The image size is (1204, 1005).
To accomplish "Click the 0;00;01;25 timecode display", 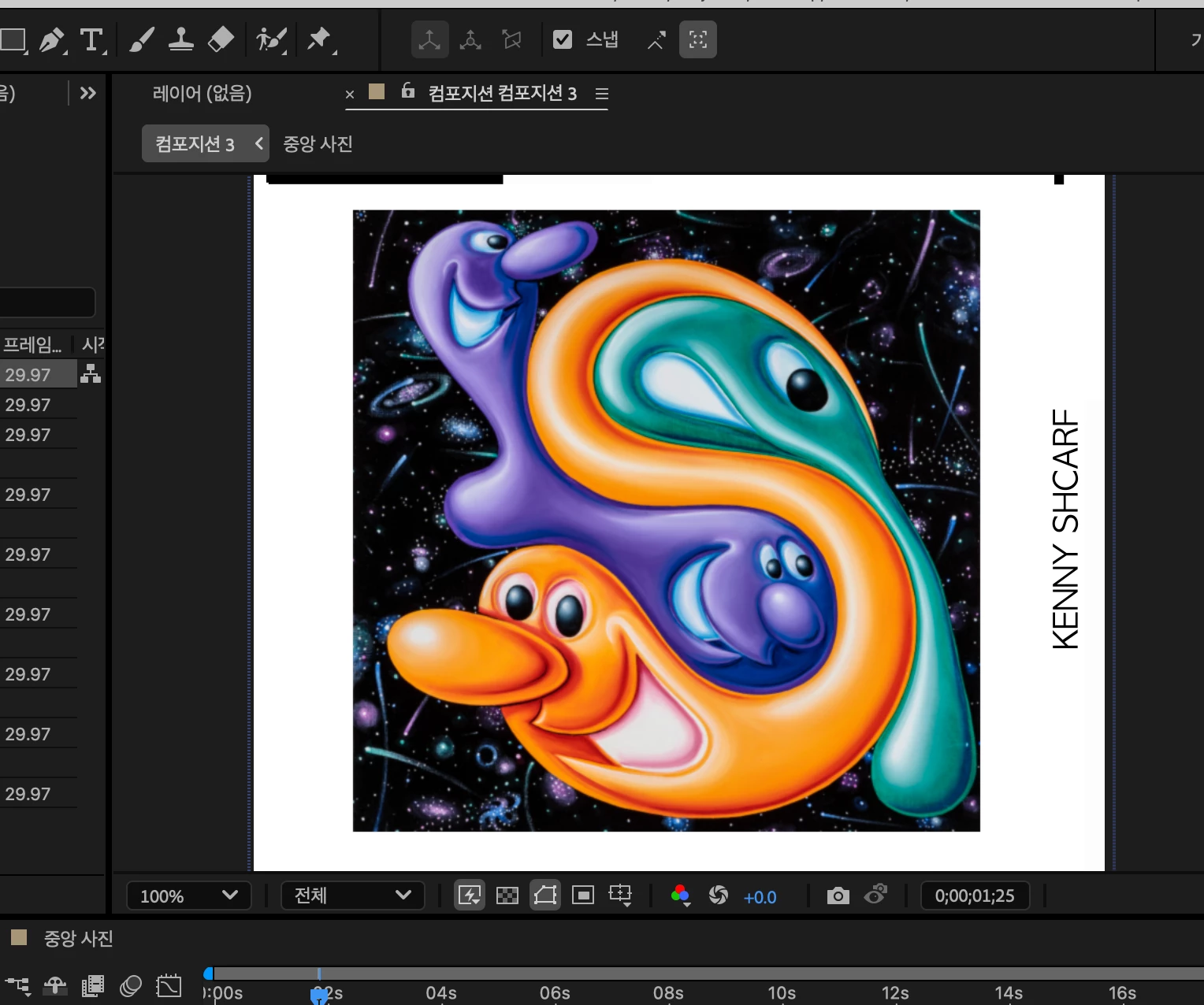I will 975,896.
